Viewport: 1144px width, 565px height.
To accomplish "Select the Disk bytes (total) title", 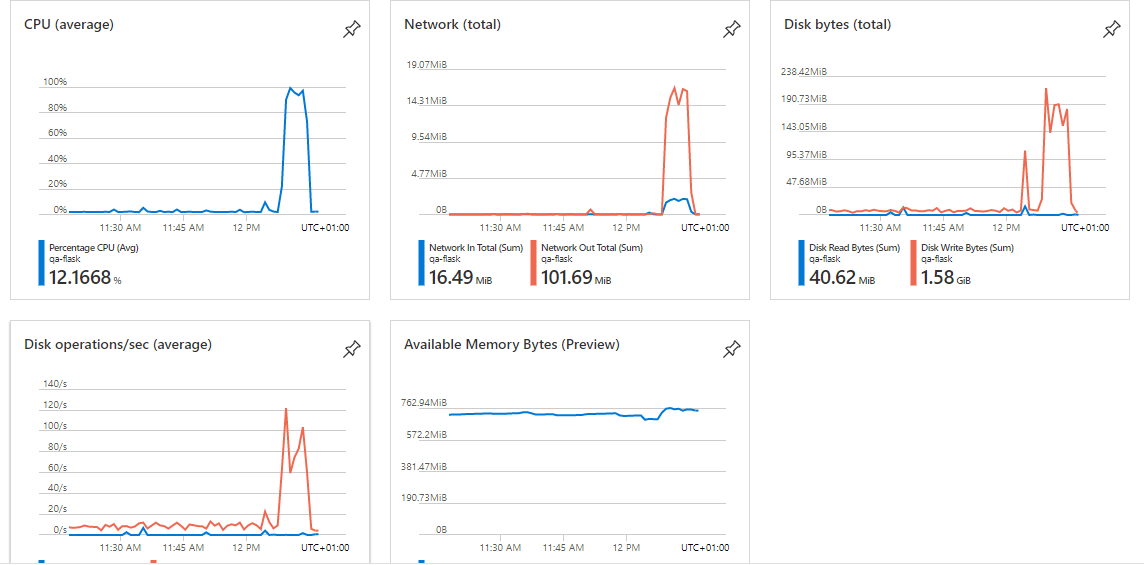I will point(837,24).
